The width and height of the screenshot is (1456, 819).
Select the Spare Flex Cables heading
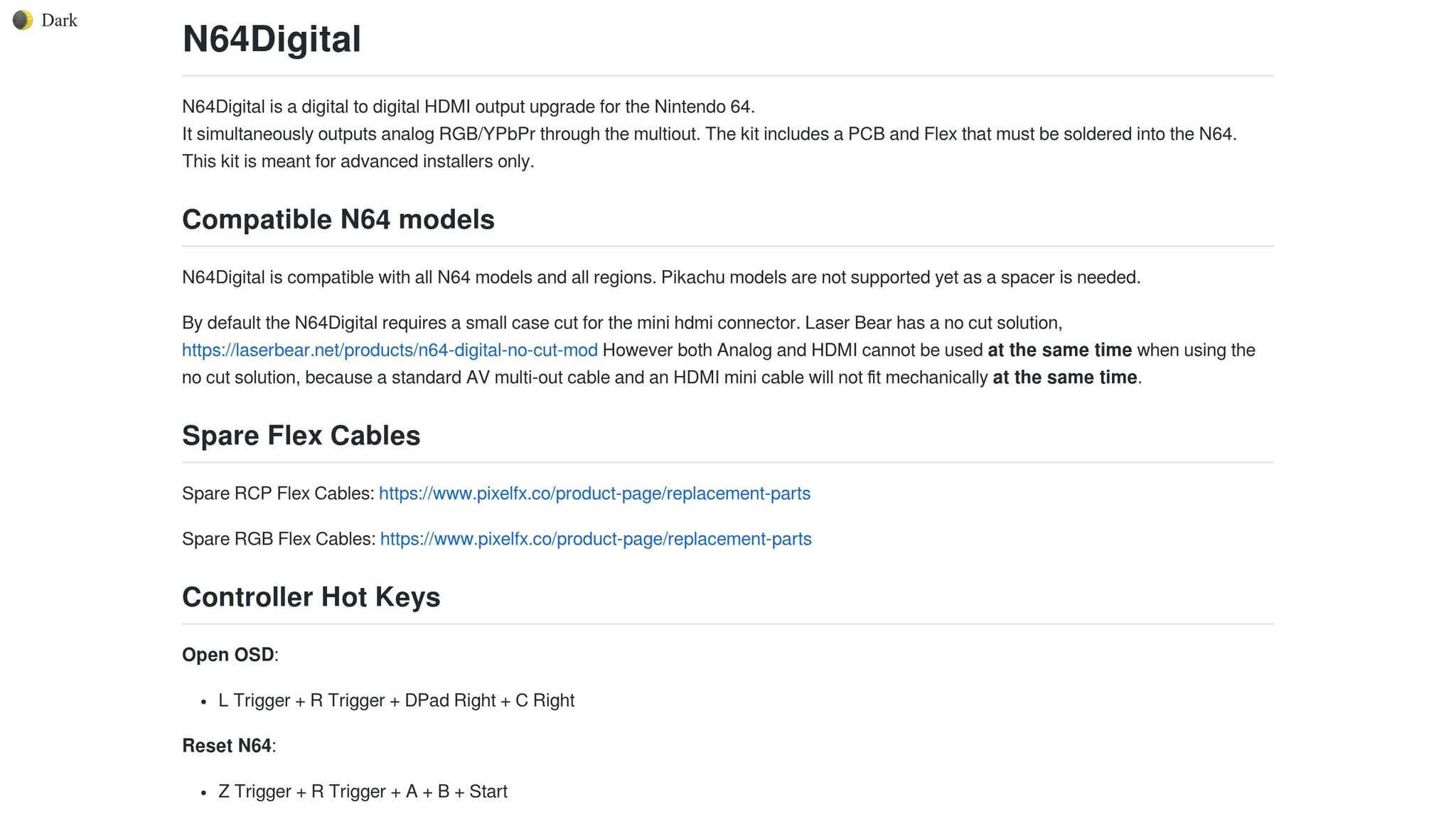point(301,436)
